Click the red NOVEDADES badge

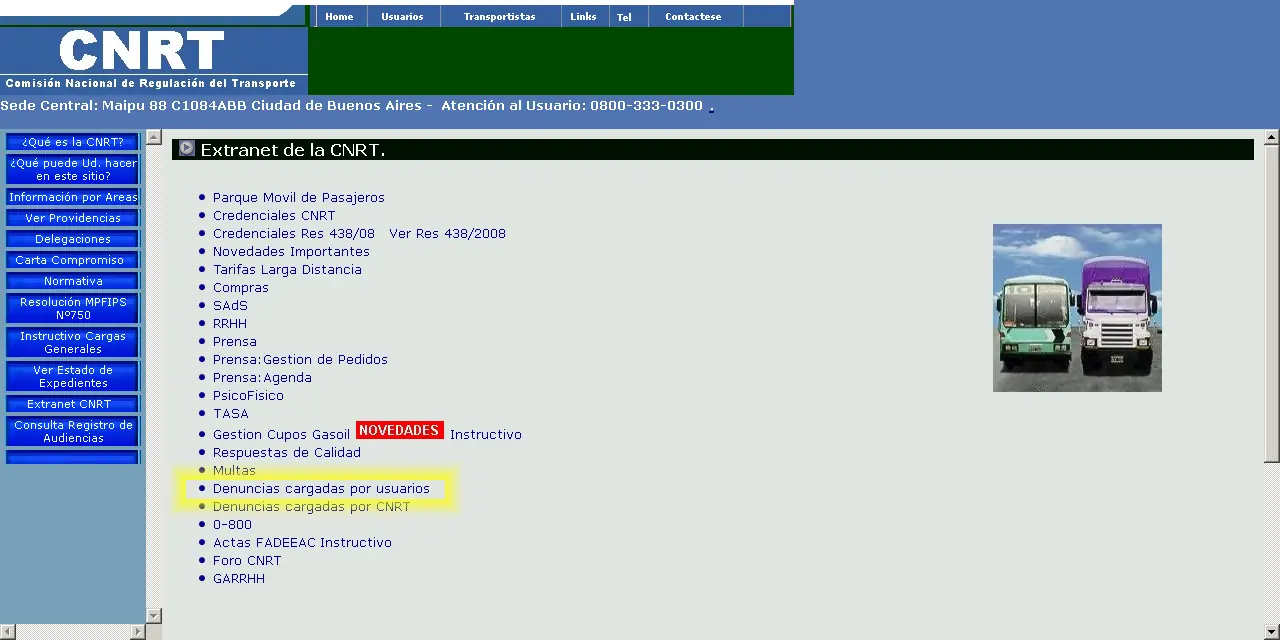pos(400,430)
